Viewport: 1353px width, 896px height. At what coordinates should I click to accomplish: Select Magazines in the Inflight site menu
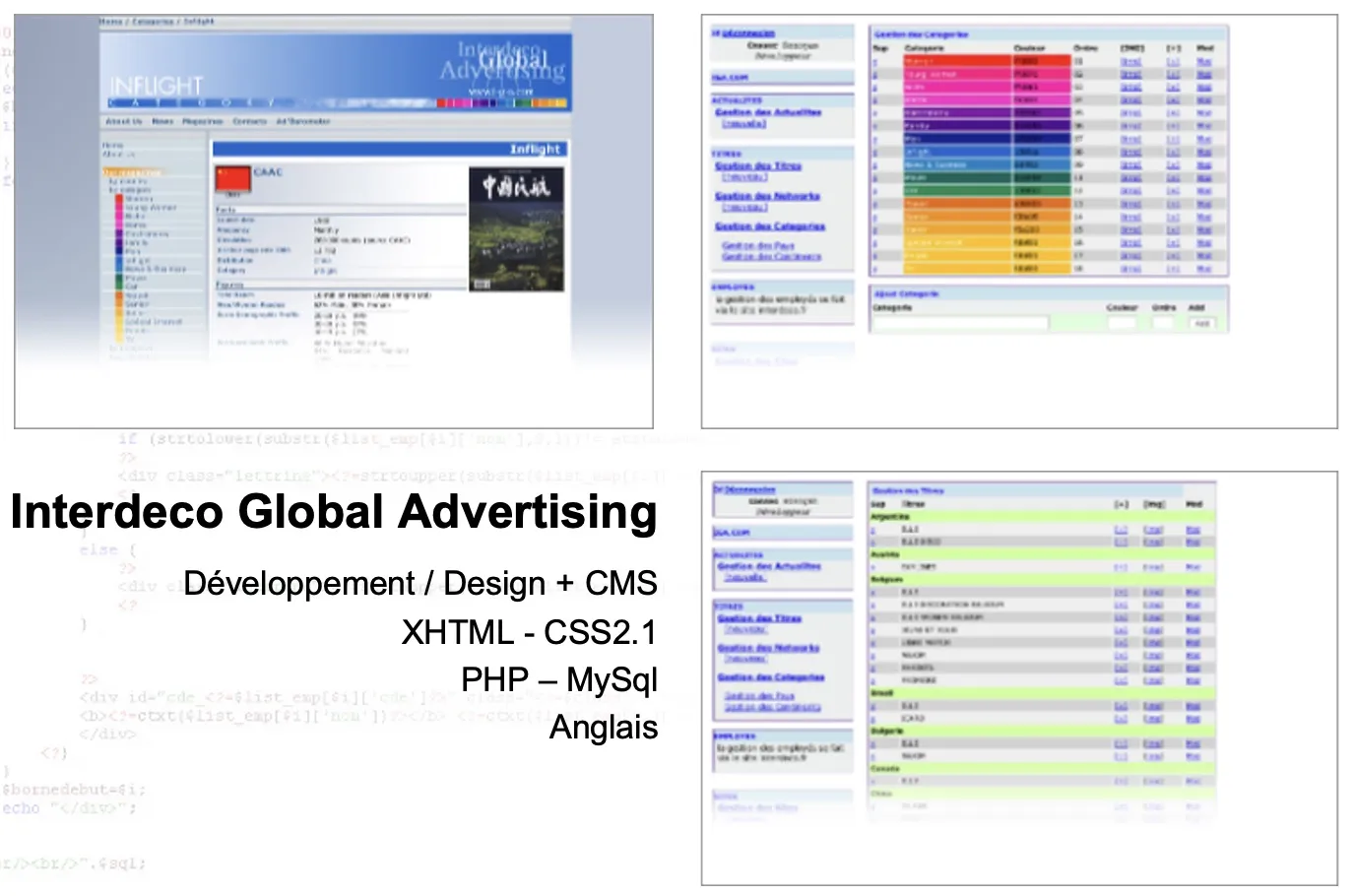(202, 121)
